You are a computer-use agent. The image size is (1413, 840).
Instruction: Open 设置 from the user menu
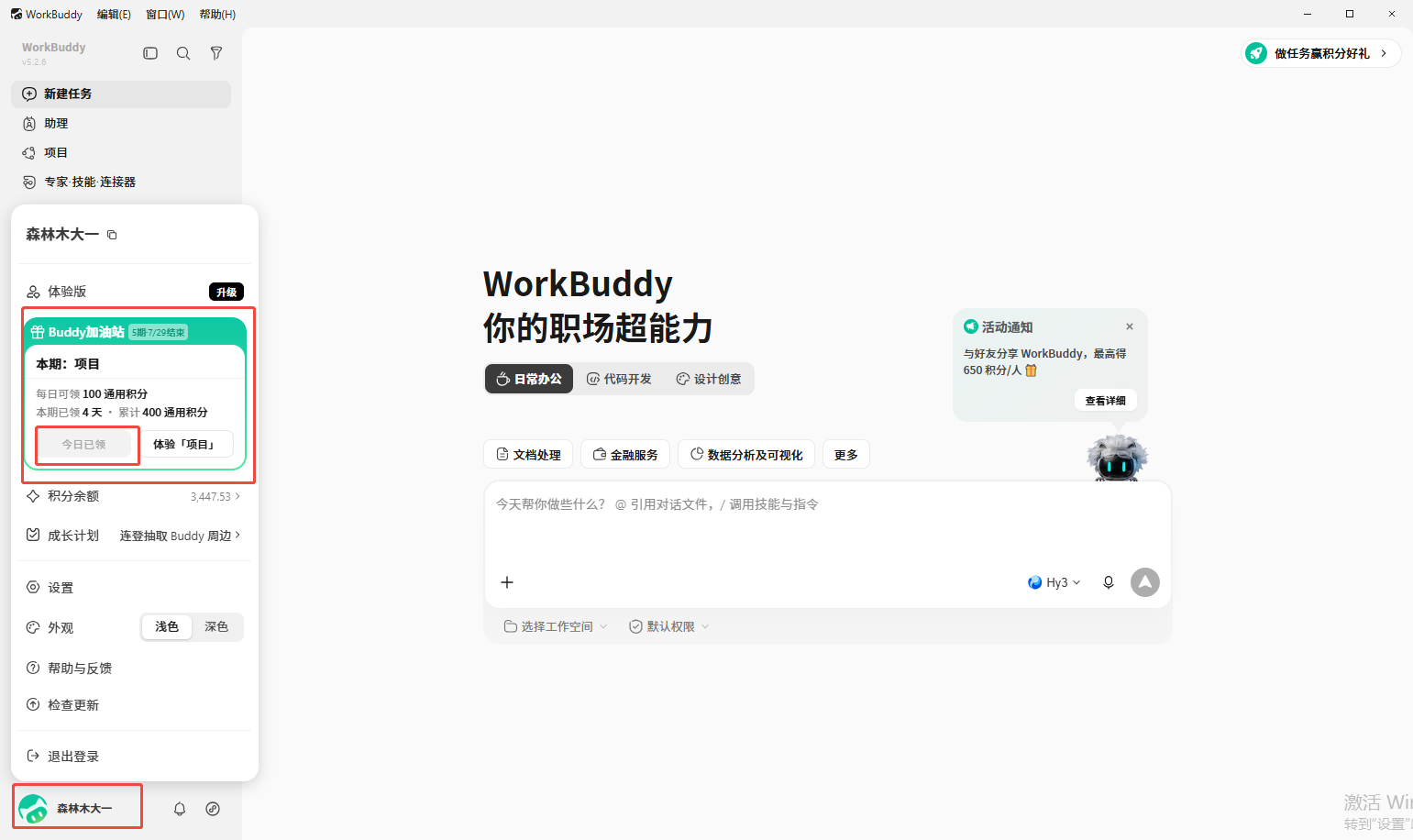134,588
